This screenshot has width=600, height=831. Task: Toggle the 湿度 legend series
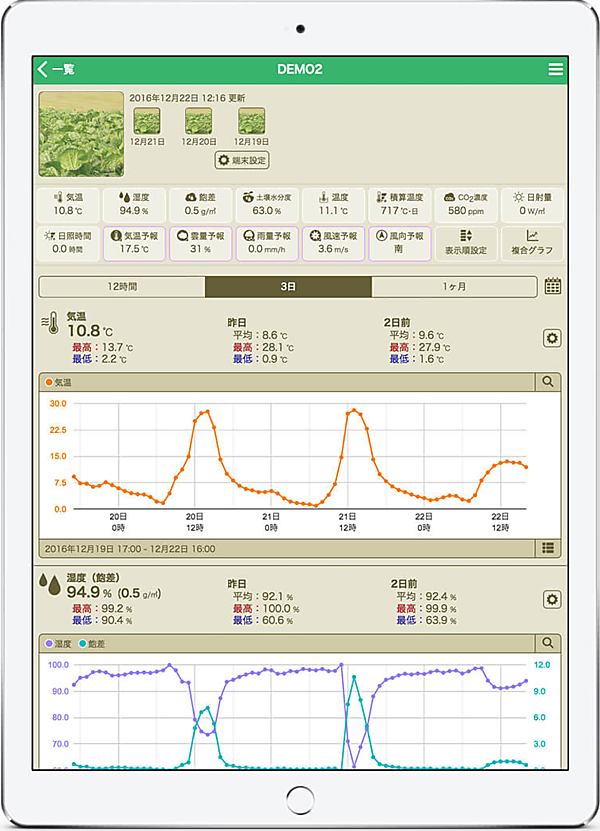click(x=59, y=643)
